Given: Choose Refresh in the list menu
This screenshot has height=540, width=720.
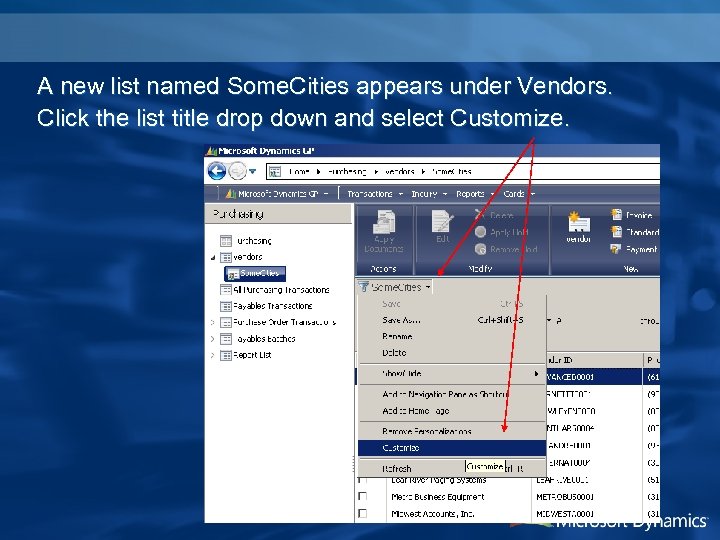Looking at the screenshot, I should (x=452, y=468).
